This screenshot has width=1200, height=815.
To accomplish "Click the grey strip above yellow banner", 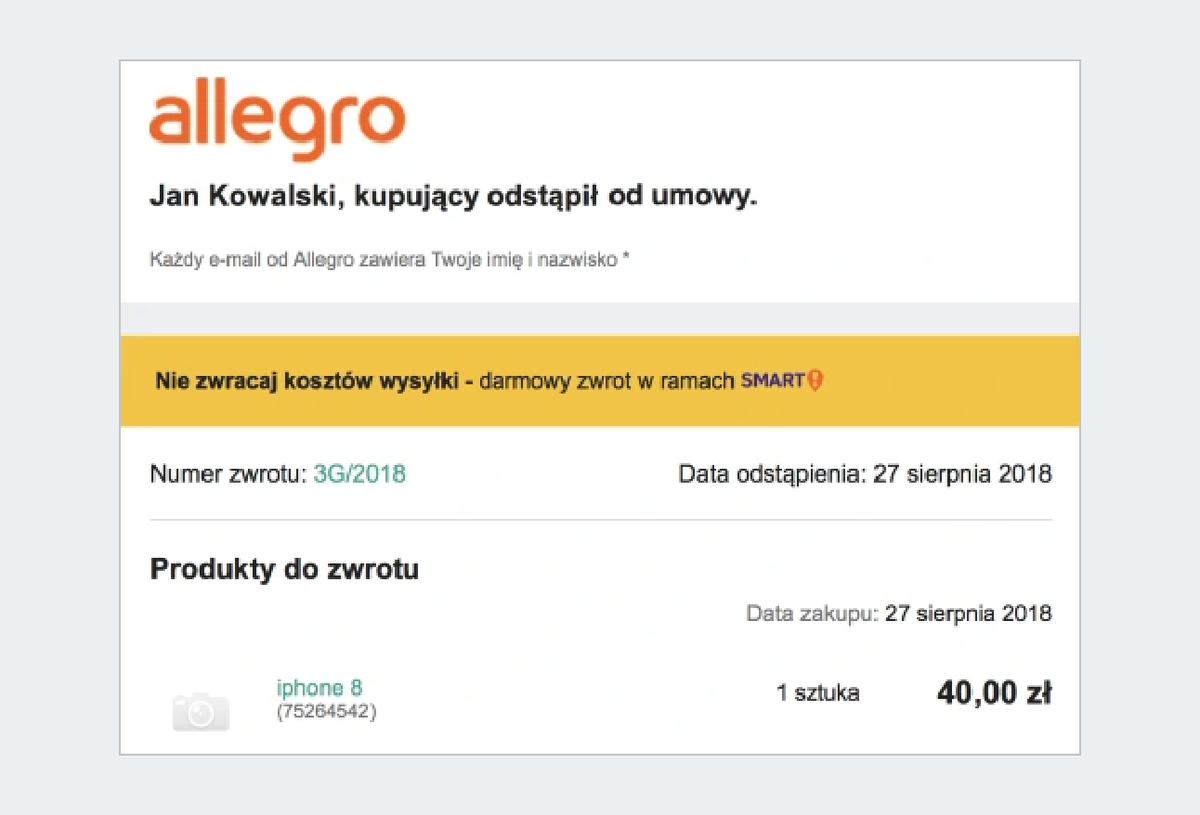I will point(600,319).
